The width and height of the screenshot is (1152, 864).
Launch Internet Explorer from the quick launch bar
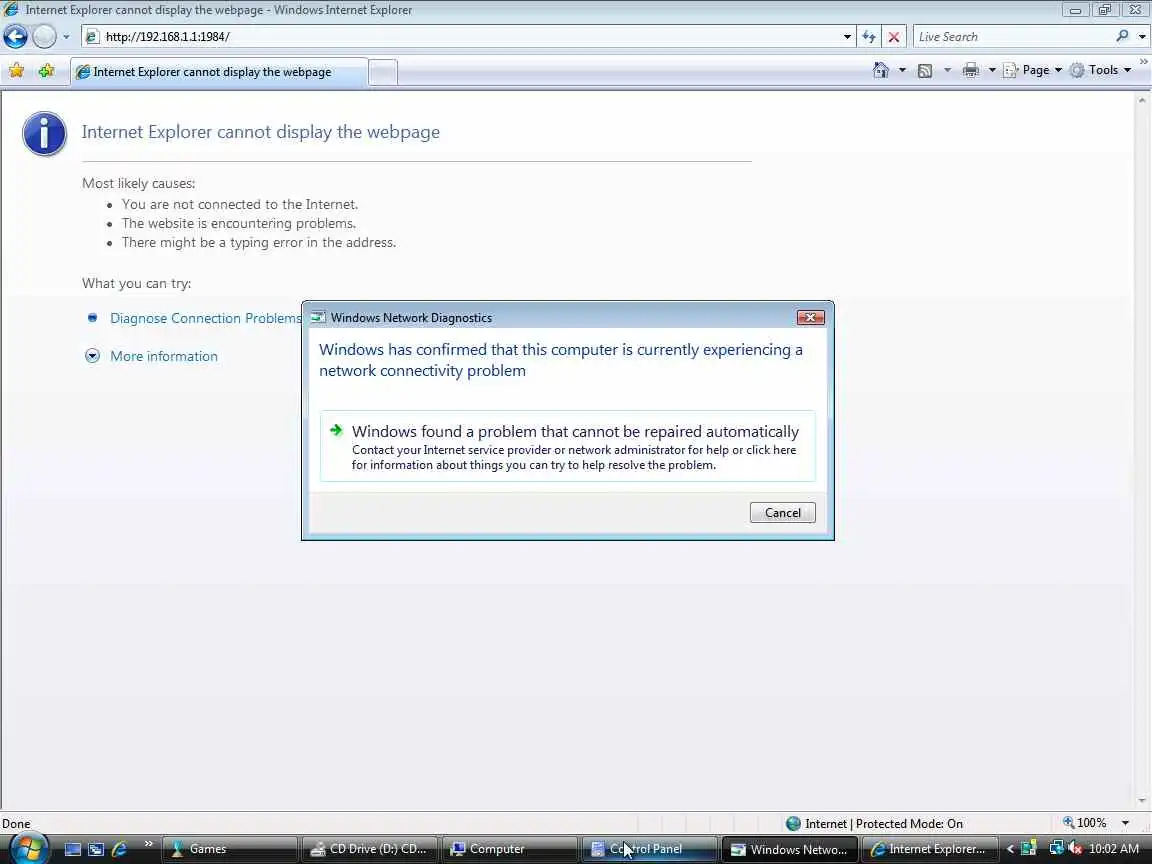pos(119,849)
